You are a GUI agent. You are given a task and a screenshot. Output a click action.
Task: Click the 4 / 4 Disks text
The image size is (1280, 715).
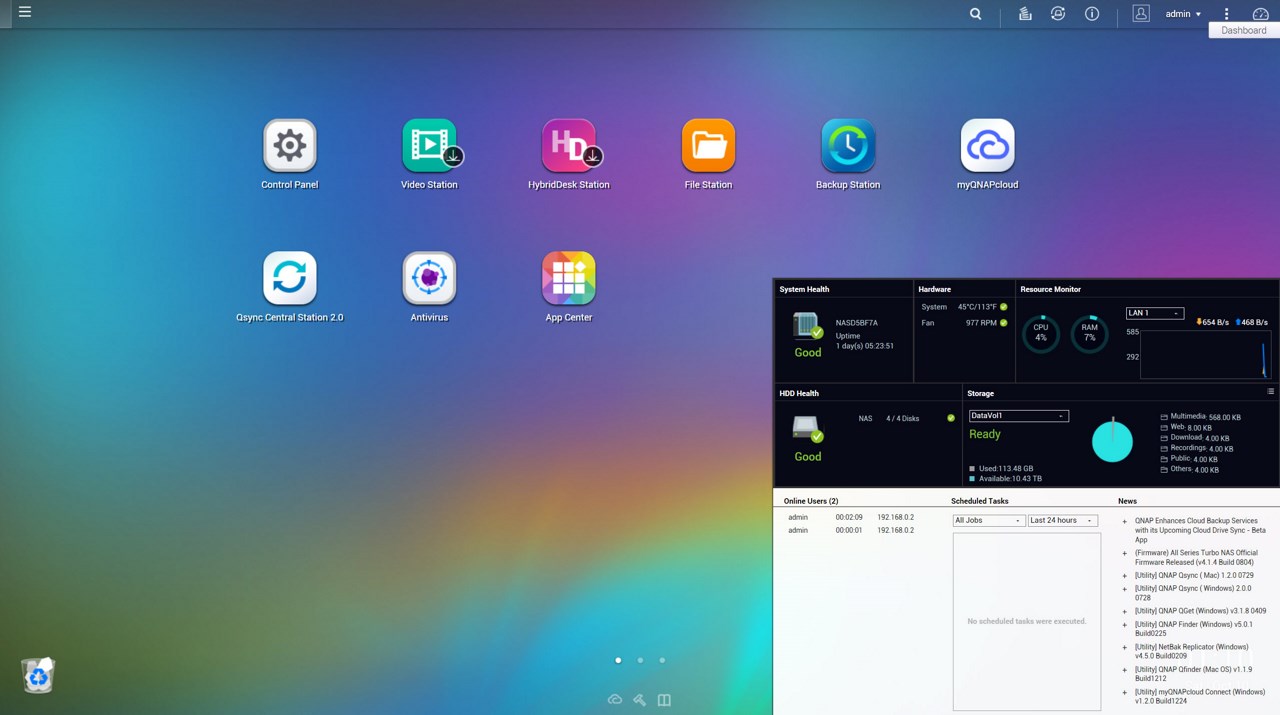point(902,418)
